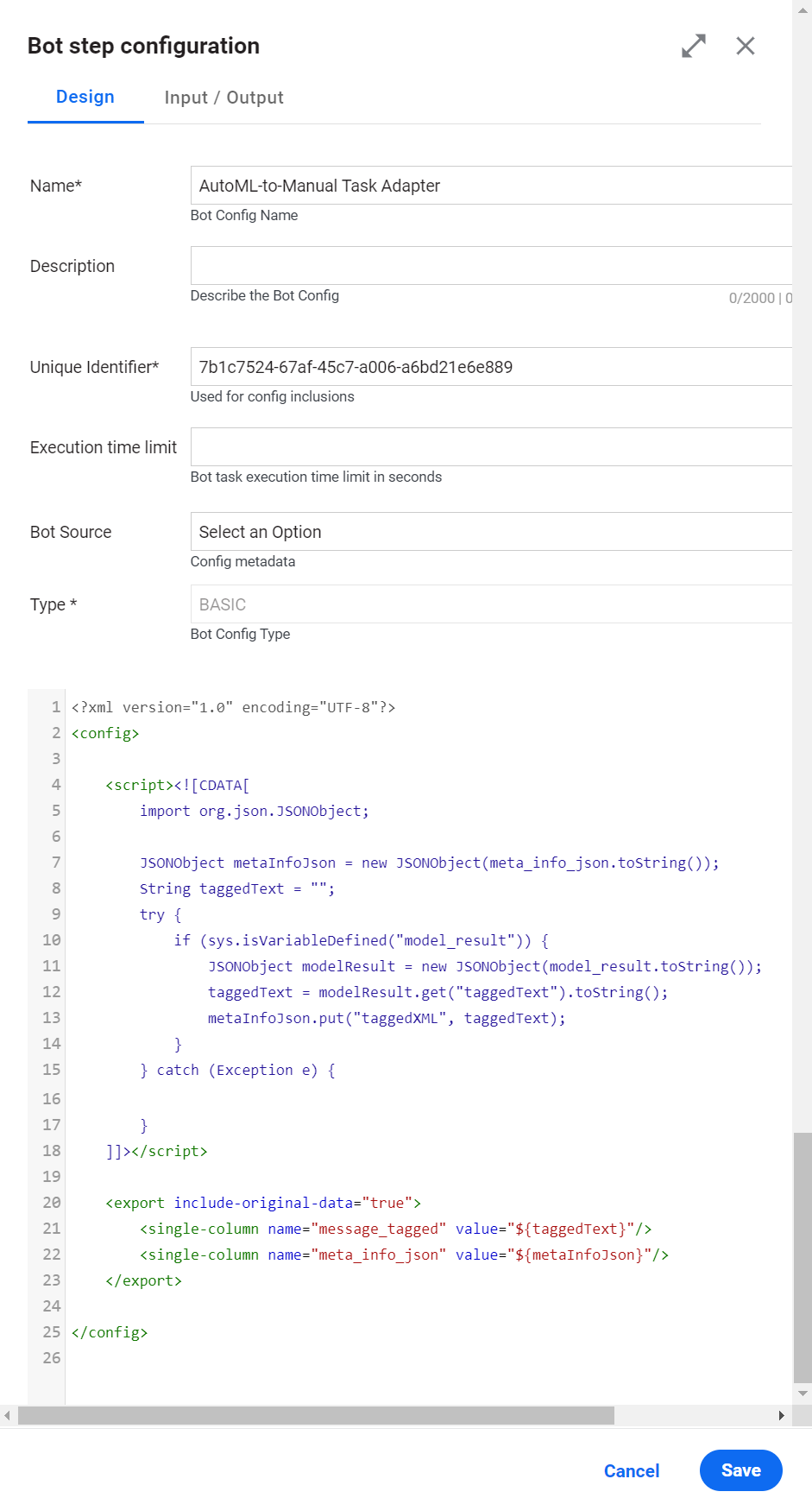The height and width of the screenshot is (1498, 812).
Task: Click the </config> closing tag
Action: coord(110,1332)
